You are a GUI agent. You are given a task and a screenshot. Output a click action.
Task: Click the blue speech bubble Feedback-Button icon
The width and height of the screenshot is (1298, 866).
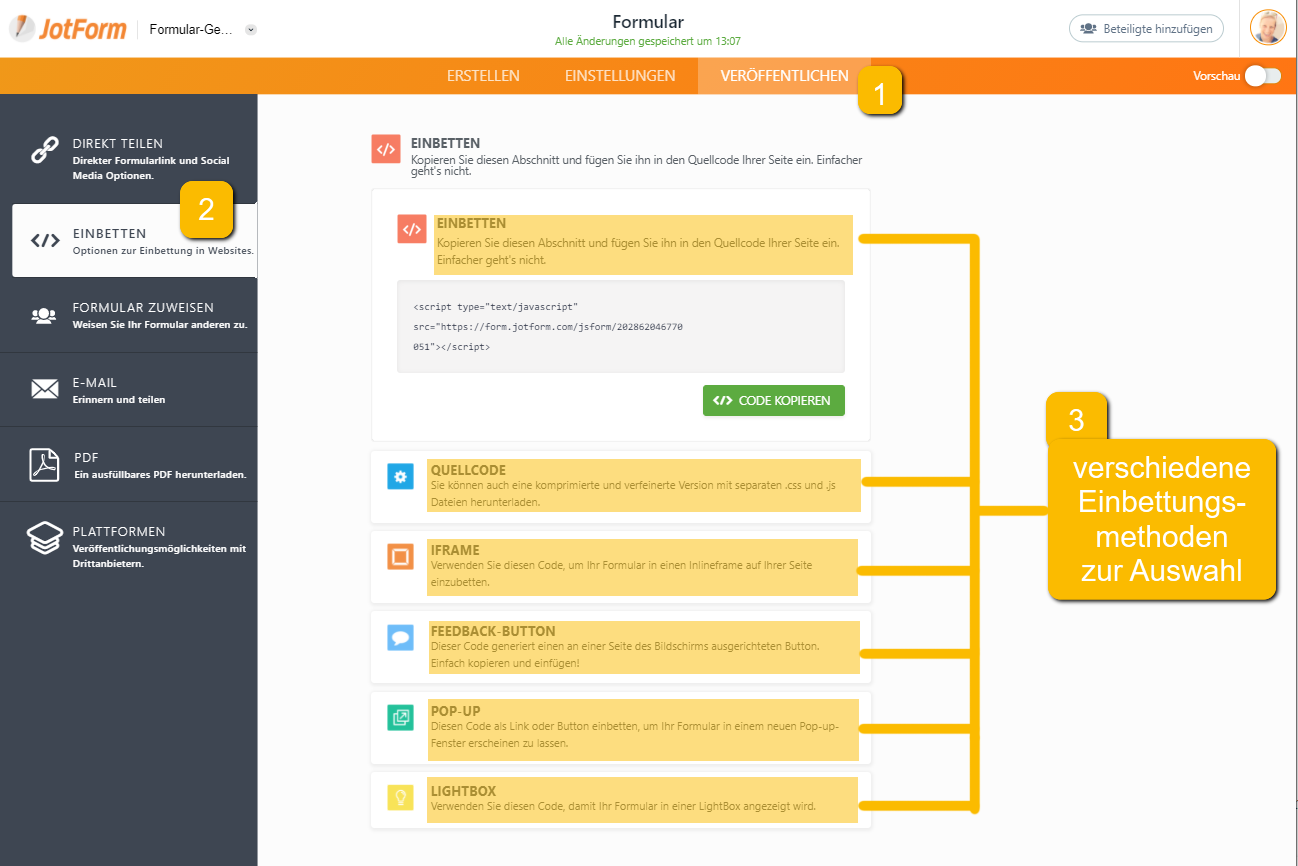(x=400, y=637)
